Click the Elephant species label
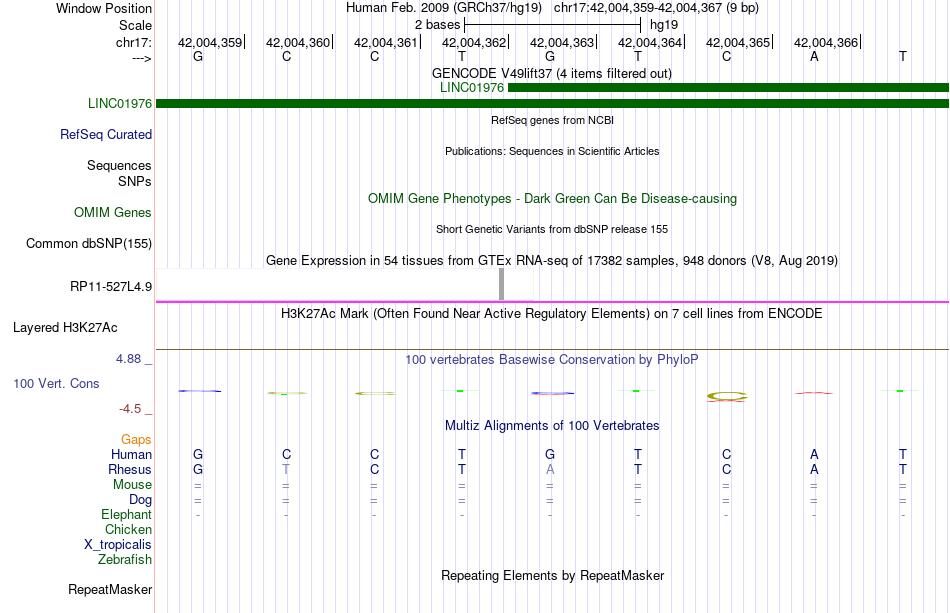The width and height of the screenshot is (950, 613). point(127,515)
